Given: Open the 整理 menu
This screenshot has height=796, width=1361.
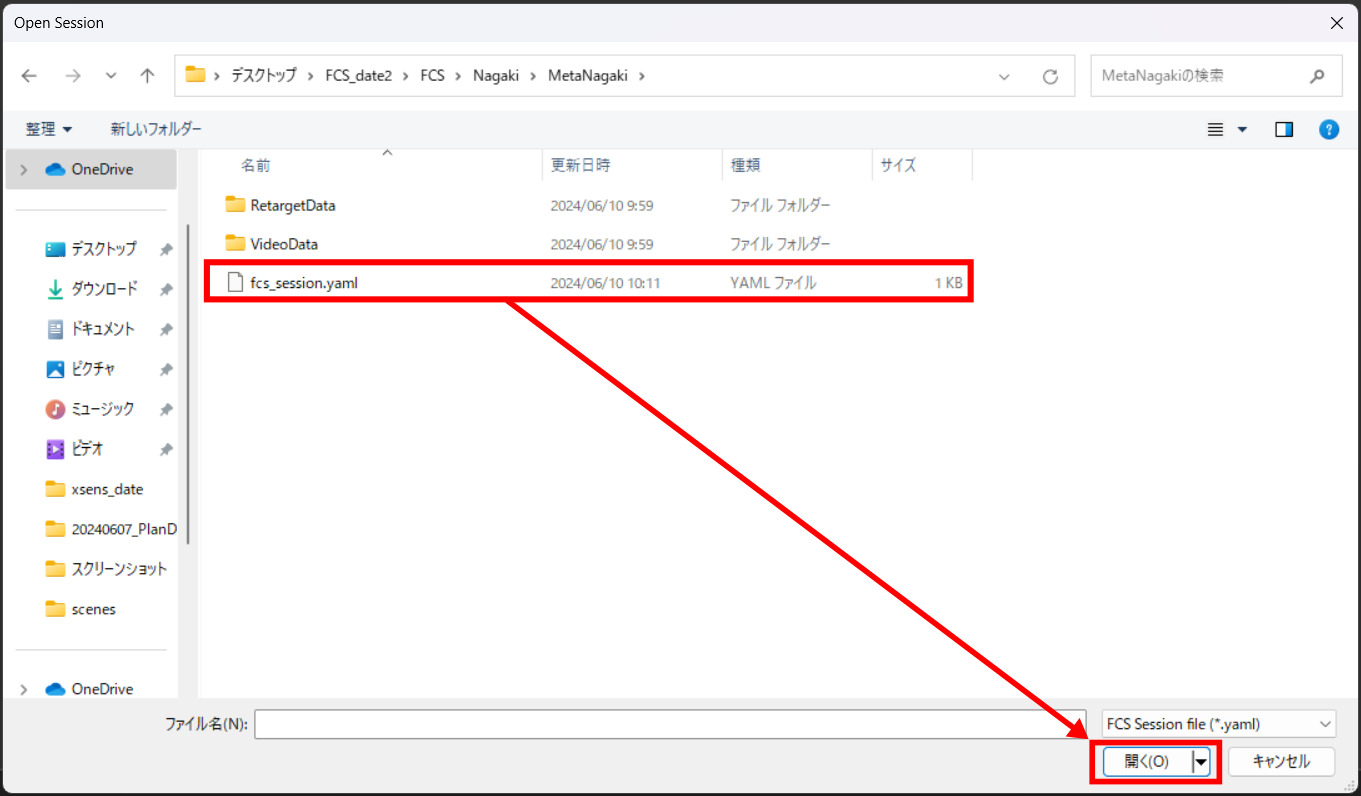Looking at the screenshot, I should (49, 129).
